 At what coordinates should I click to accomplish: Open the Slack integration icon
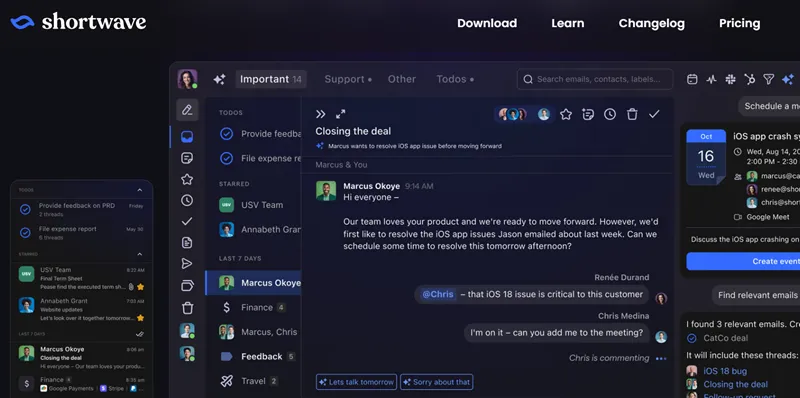[731, 79]
